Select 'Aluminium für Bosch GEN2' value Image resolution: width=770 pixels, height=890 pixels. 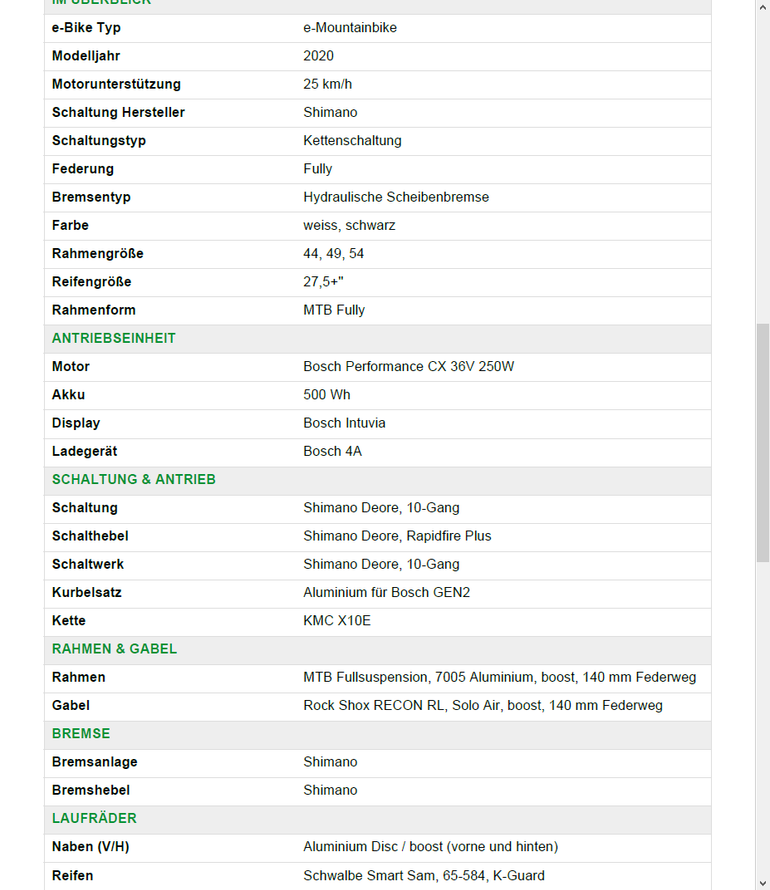386,593
